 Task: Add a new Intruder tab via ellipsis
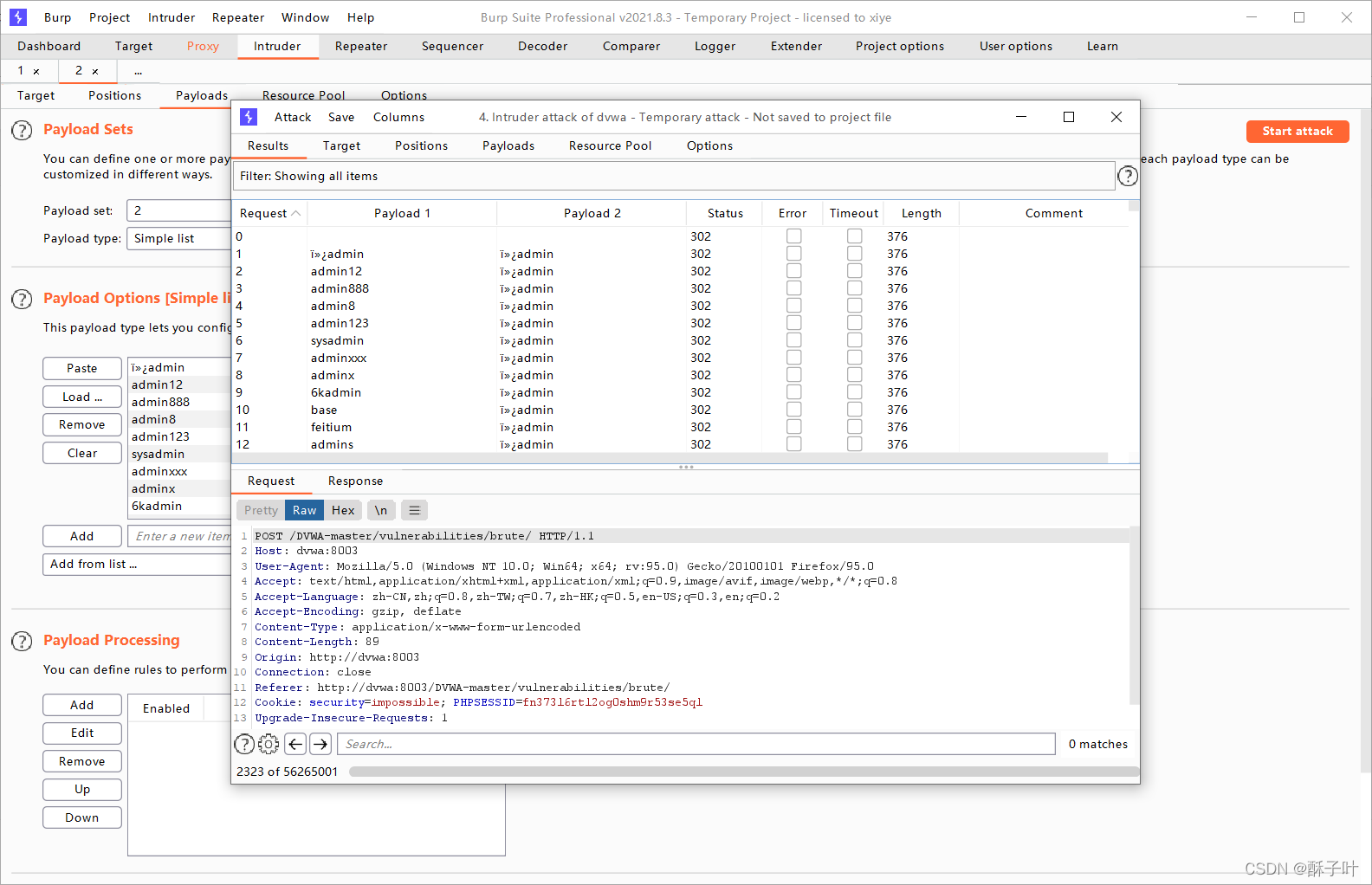coord(138,71)
